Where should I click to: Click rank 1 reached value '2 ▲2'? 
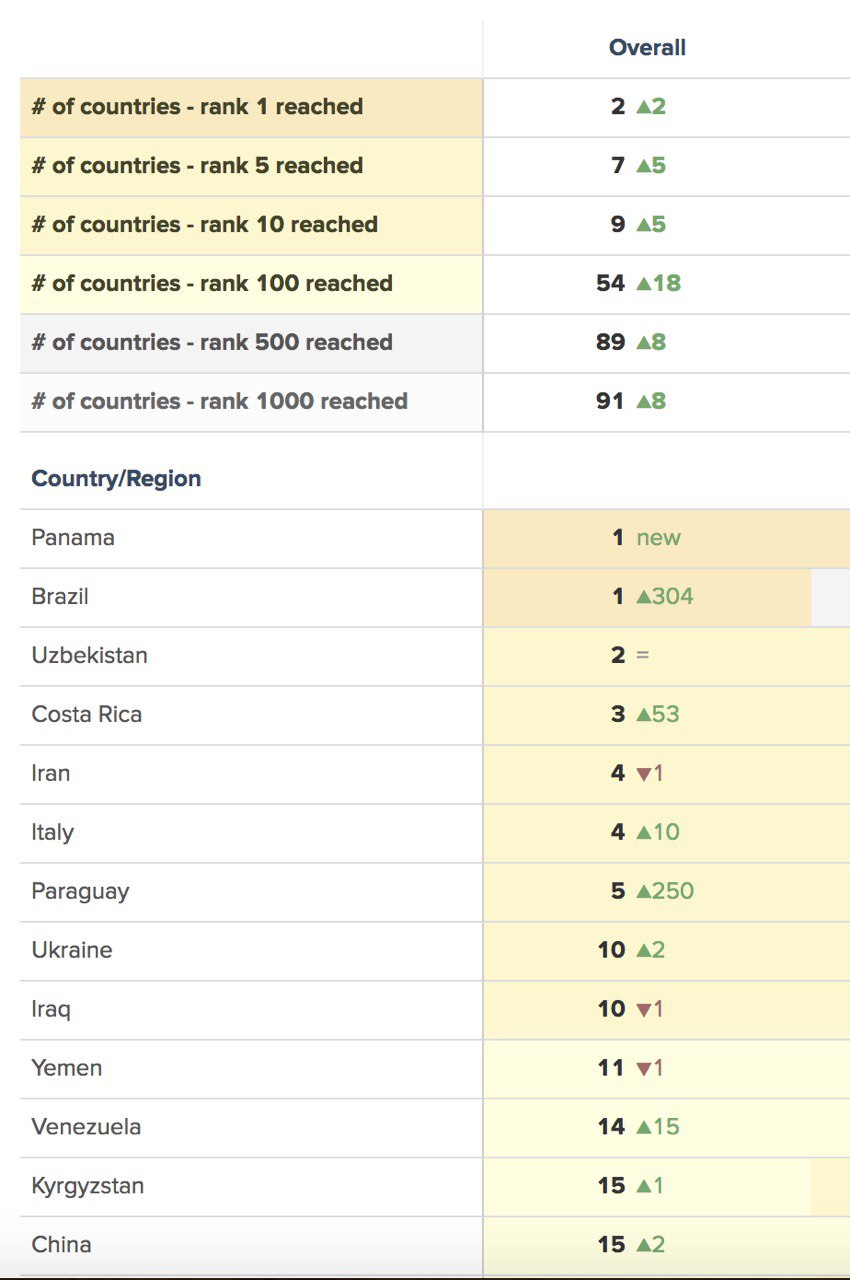click(639, 107)
